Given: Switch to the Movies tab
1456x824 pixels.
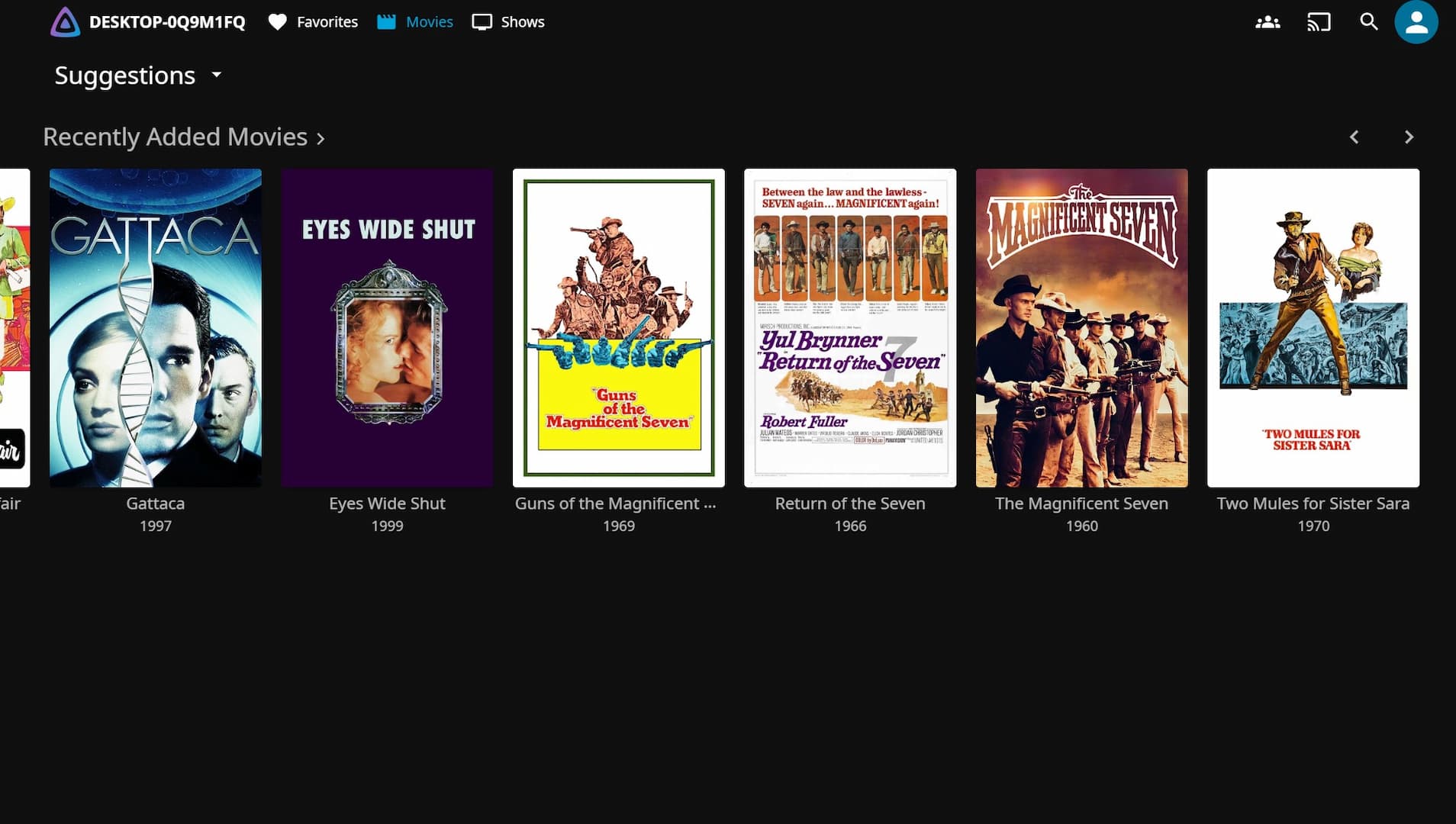Looking at the screenshot, I should click(415, 22).
